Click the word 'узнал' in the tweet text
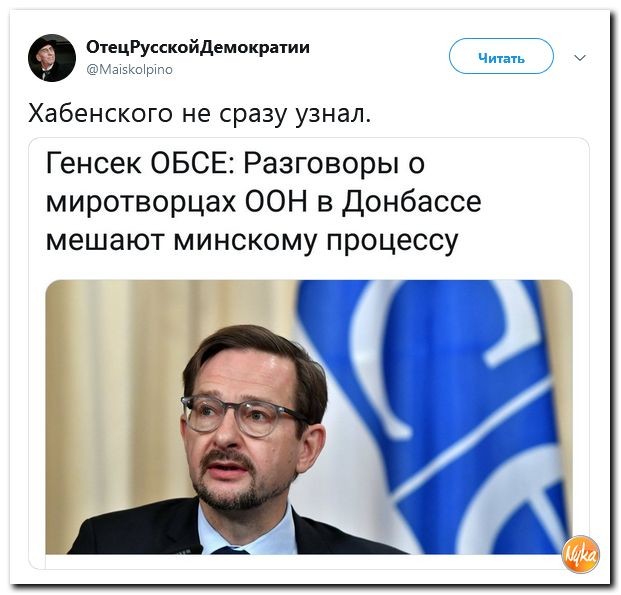Viewport: 621px width, 595px height. (330, 114)
